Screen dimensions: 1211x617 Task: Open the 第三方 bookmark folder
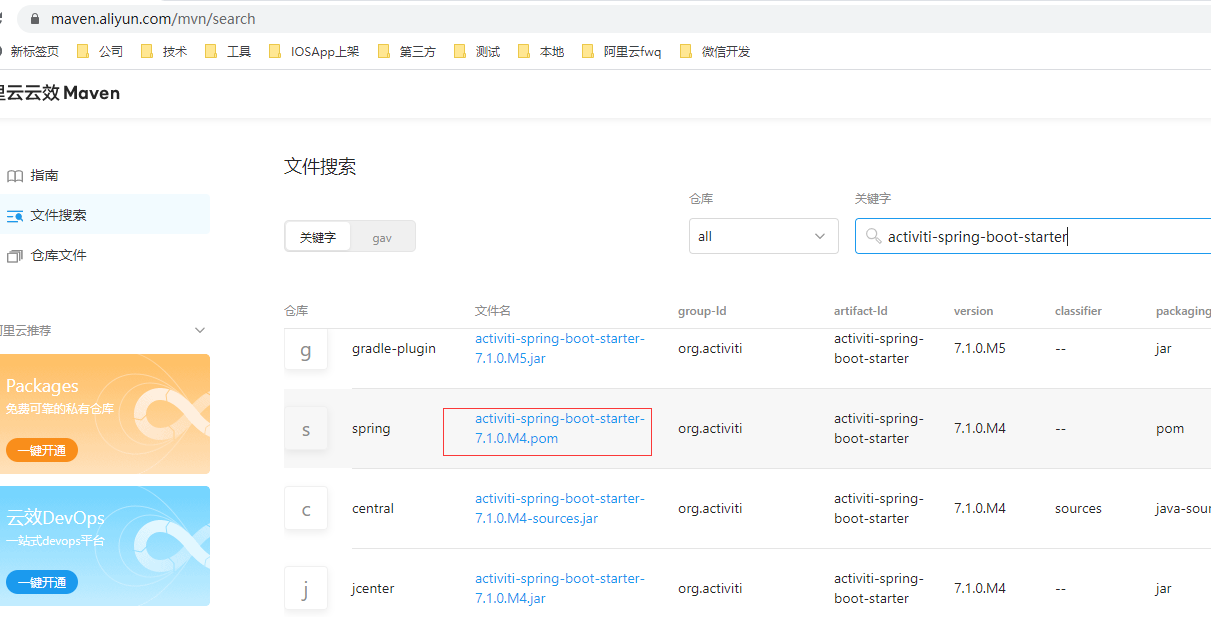406,51
